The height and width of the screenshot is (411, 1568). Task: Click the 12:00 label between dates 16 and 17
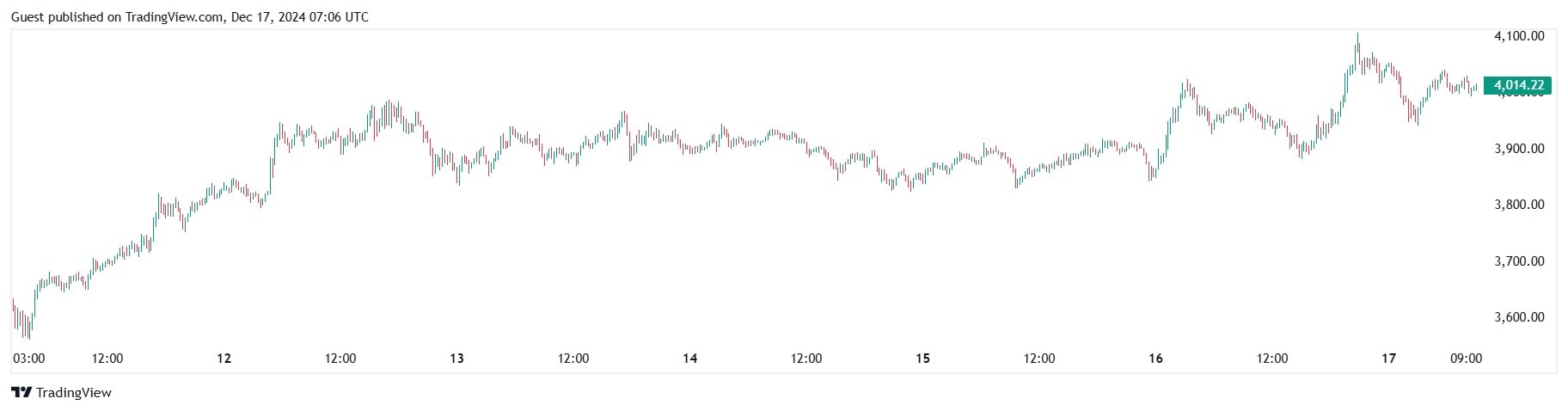[x=1272, y=359]
